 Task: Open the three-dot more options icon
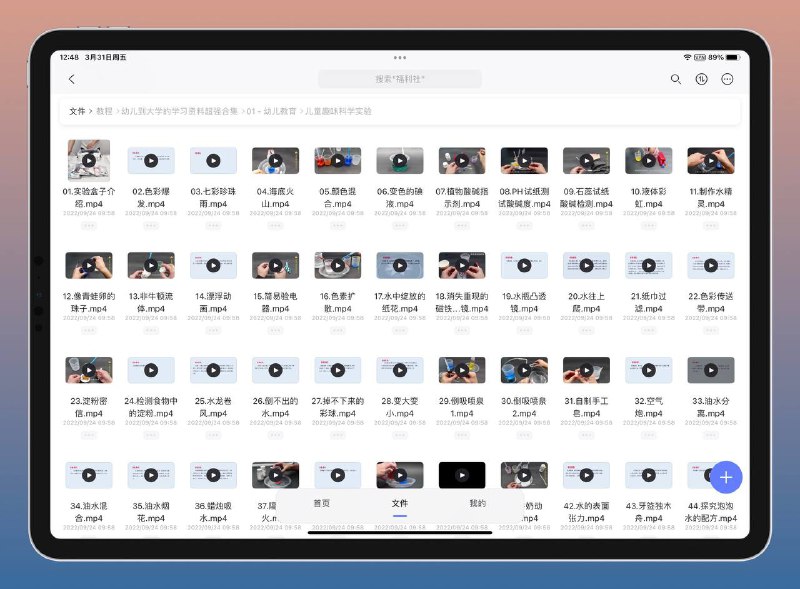[x=728, y=79]
